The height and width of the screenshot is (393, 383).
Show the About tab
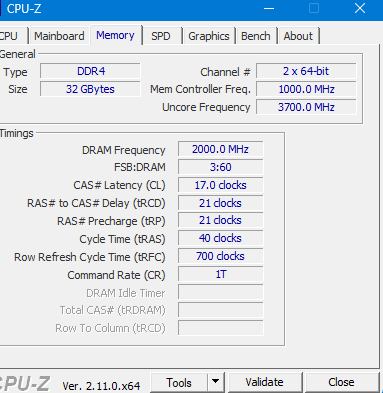298,36
